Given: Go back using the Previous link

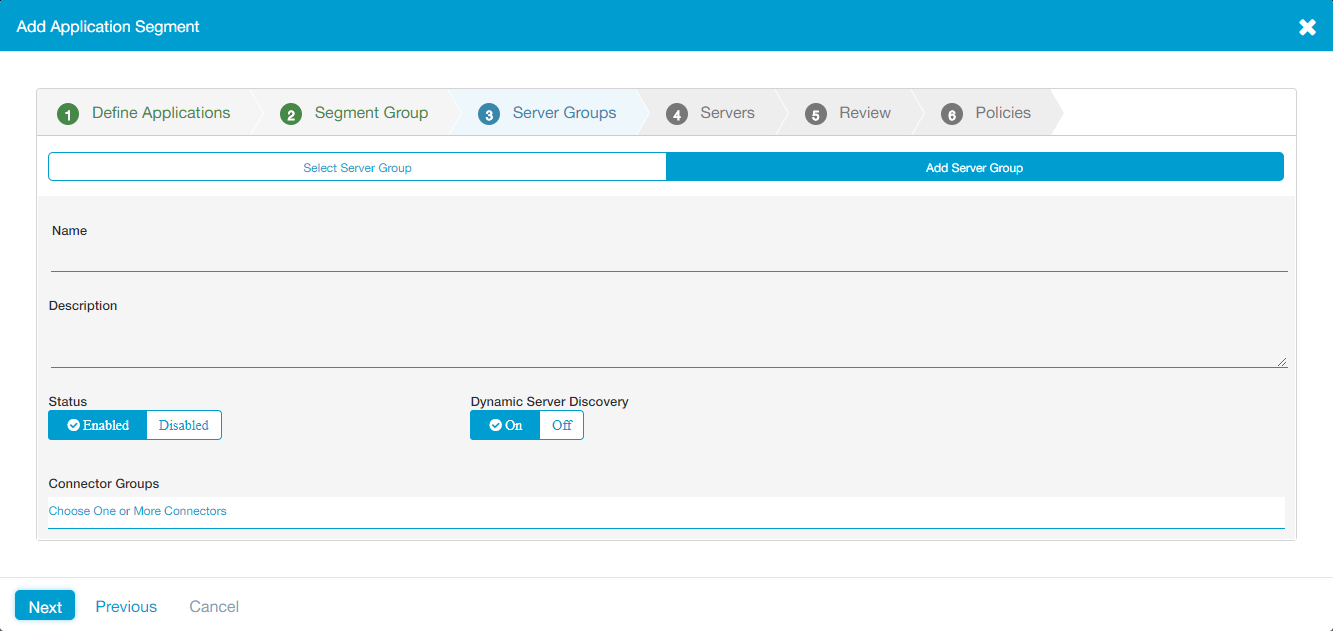Looking at the screenshot, I should pyautogui.click(x=125, y=605).
